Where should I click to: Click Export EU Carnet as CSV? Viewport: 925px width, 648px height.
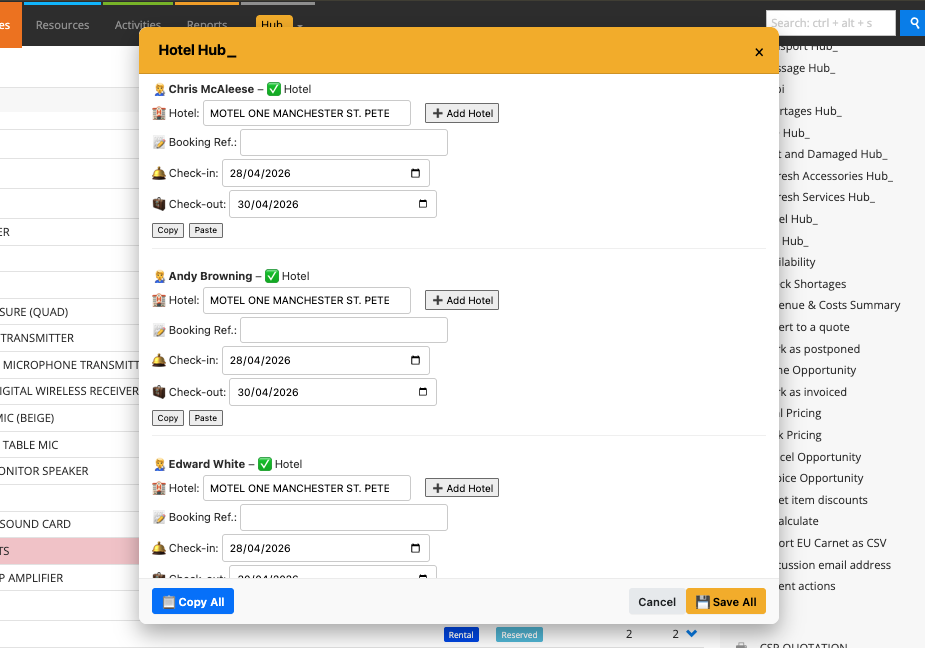(833, 543)
